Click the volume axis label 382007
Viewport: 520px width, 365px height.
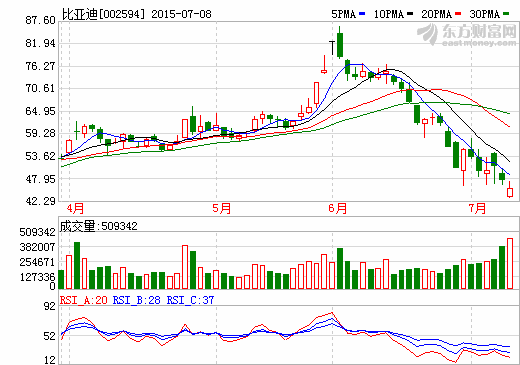37,247
